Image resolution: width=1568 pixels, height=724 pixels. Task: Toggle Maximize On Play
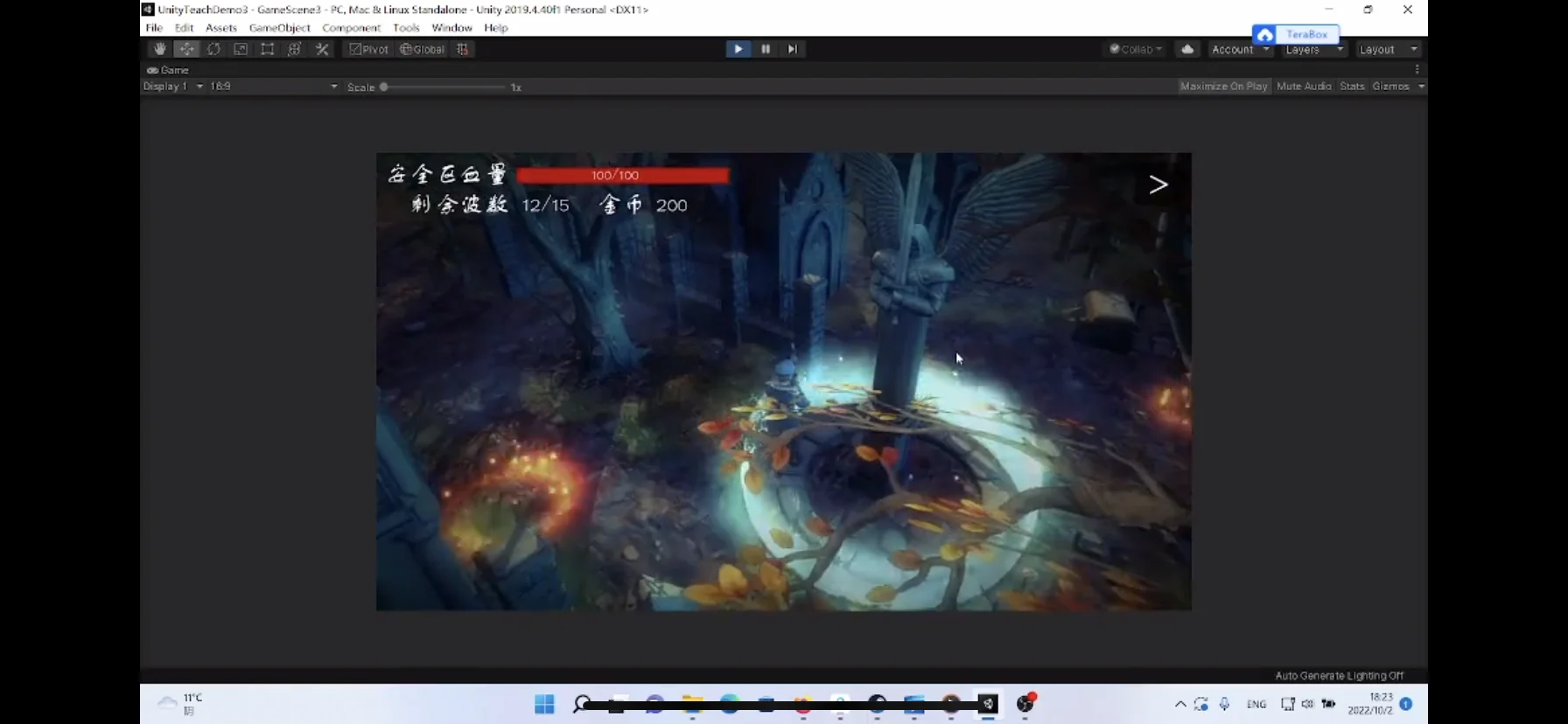[x=1223, y=87]
